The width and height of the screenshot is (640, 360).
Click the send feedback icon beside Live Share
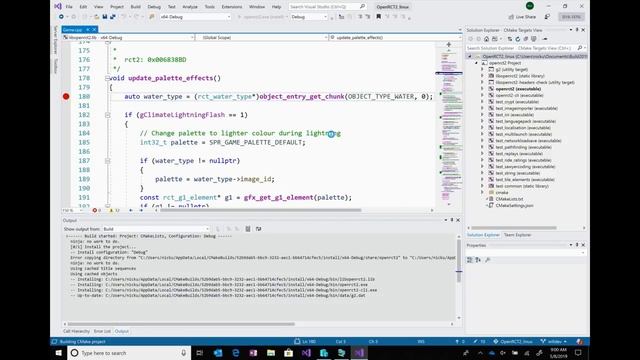coord(547,17)
